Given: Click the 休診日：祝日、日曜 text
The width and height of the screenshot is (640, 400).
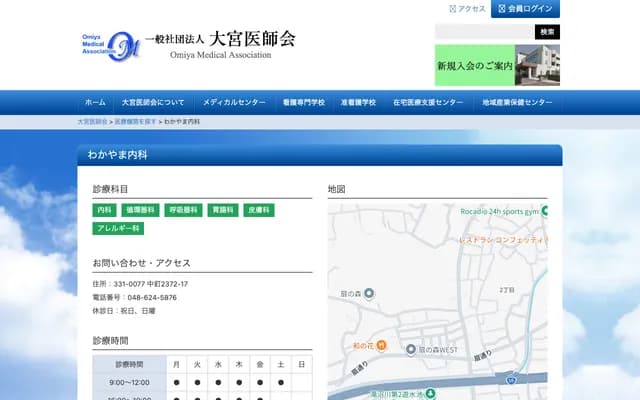Looking at the screenshot, I should pos(124,311).
